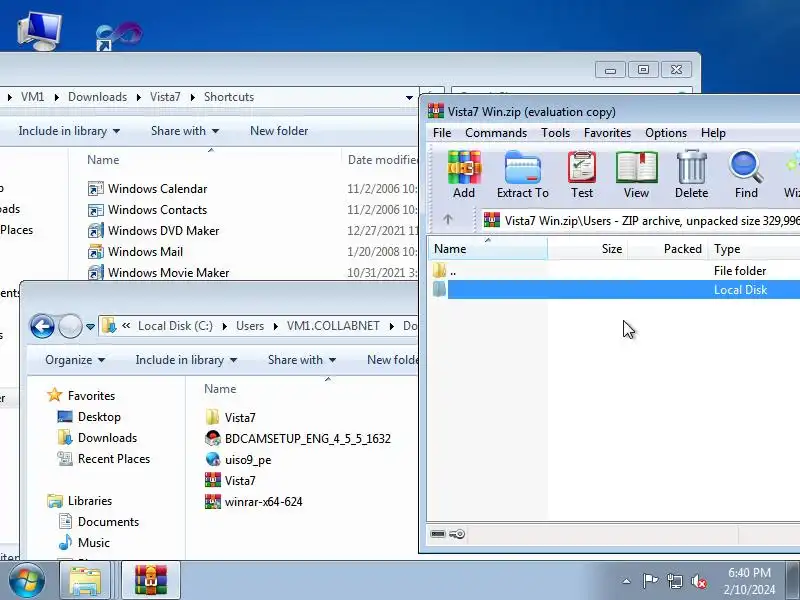Click Name column header in front Explorer
800x600 pixels.
click(x=220, y=389)
